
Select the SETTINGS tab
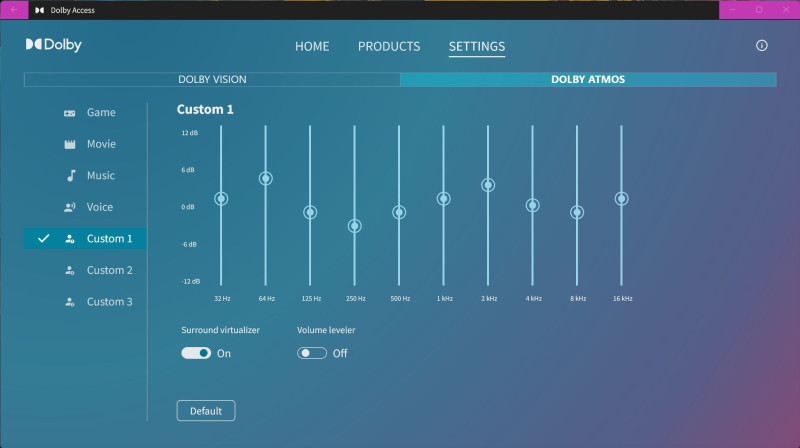click(x=477, y=46)
